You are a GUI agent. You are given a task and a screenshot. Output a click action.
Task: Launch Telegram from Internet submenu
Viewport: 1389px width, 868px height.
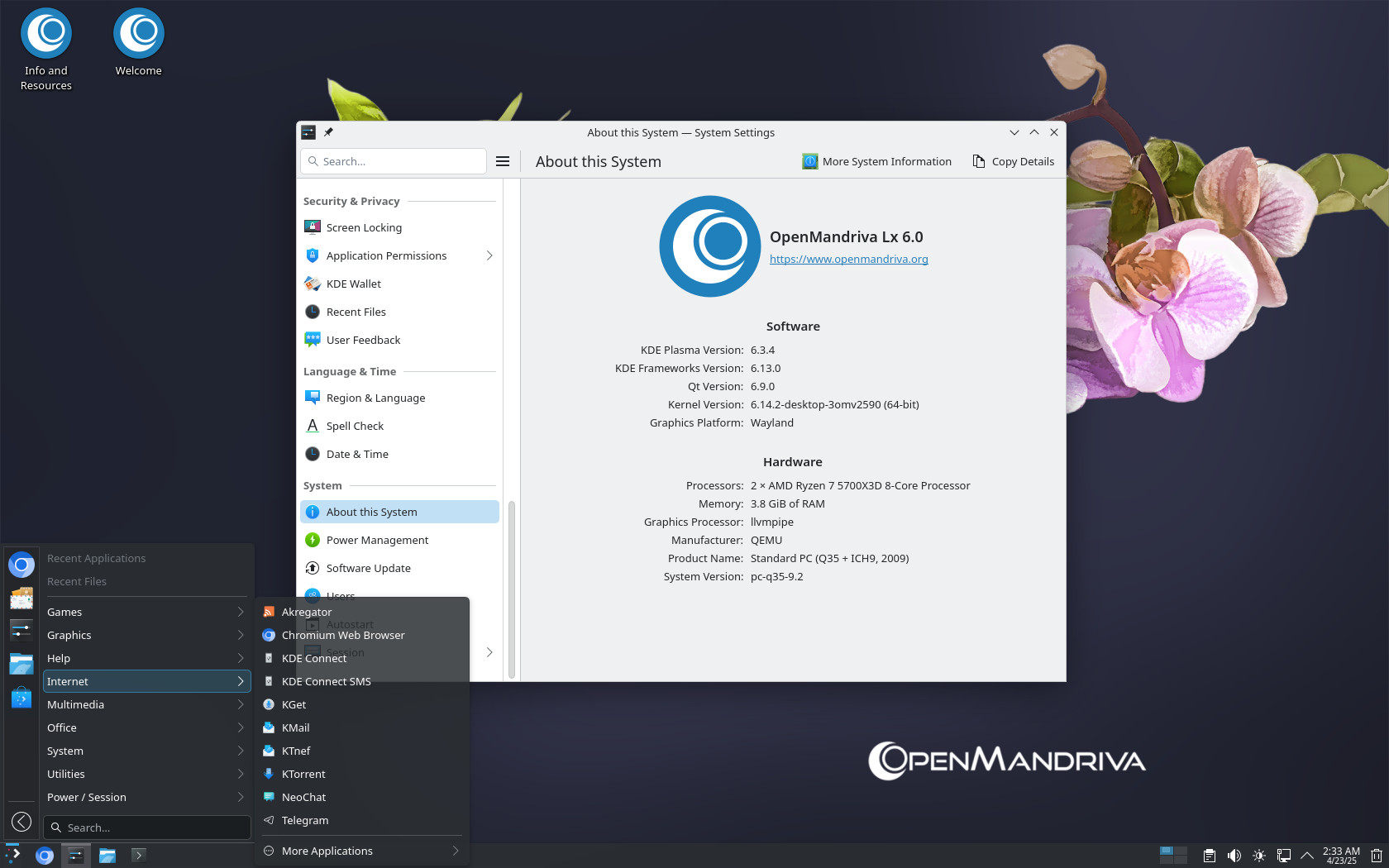click(x=361, y=820)
